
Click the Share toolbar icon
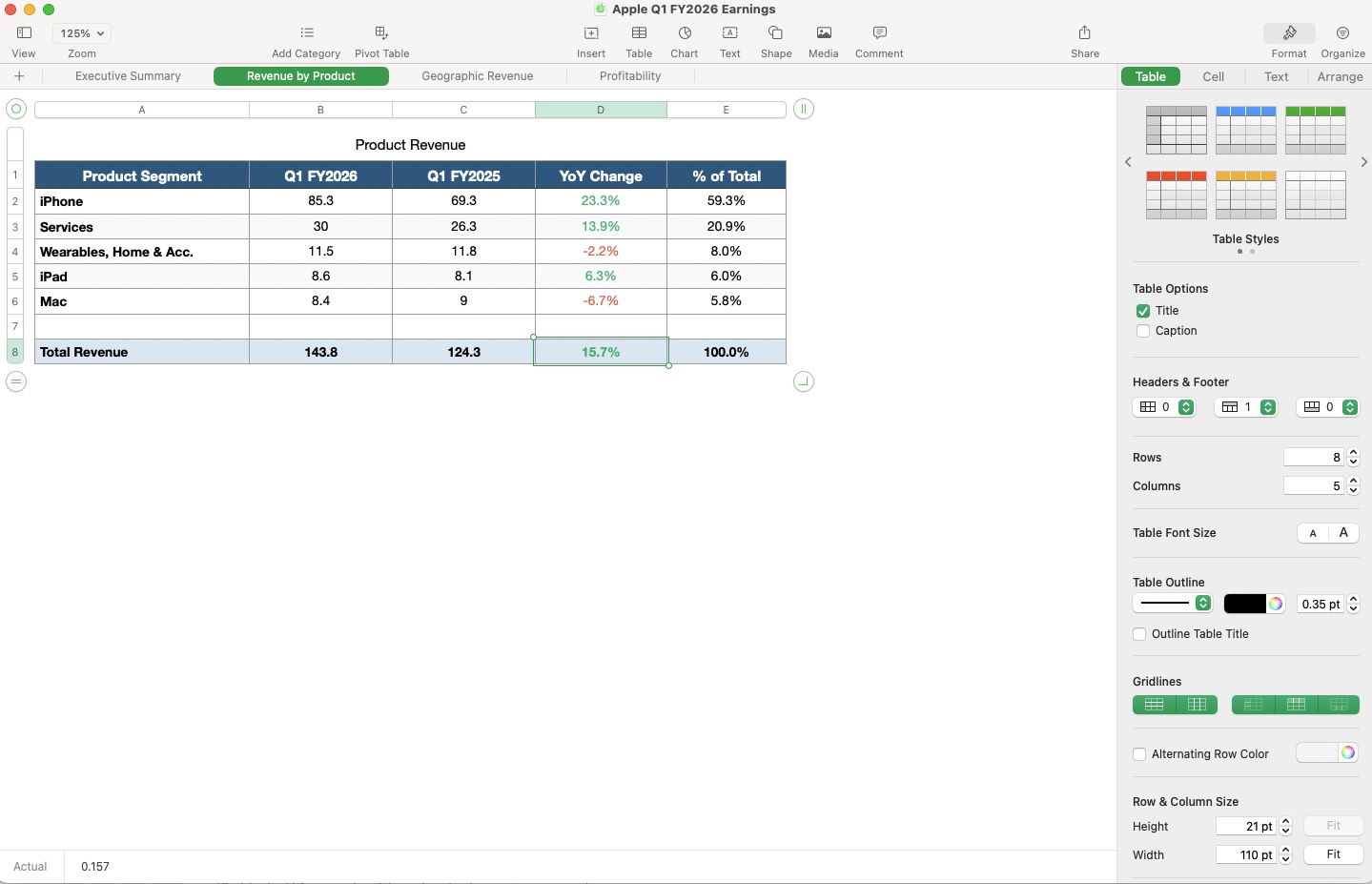1085,33
